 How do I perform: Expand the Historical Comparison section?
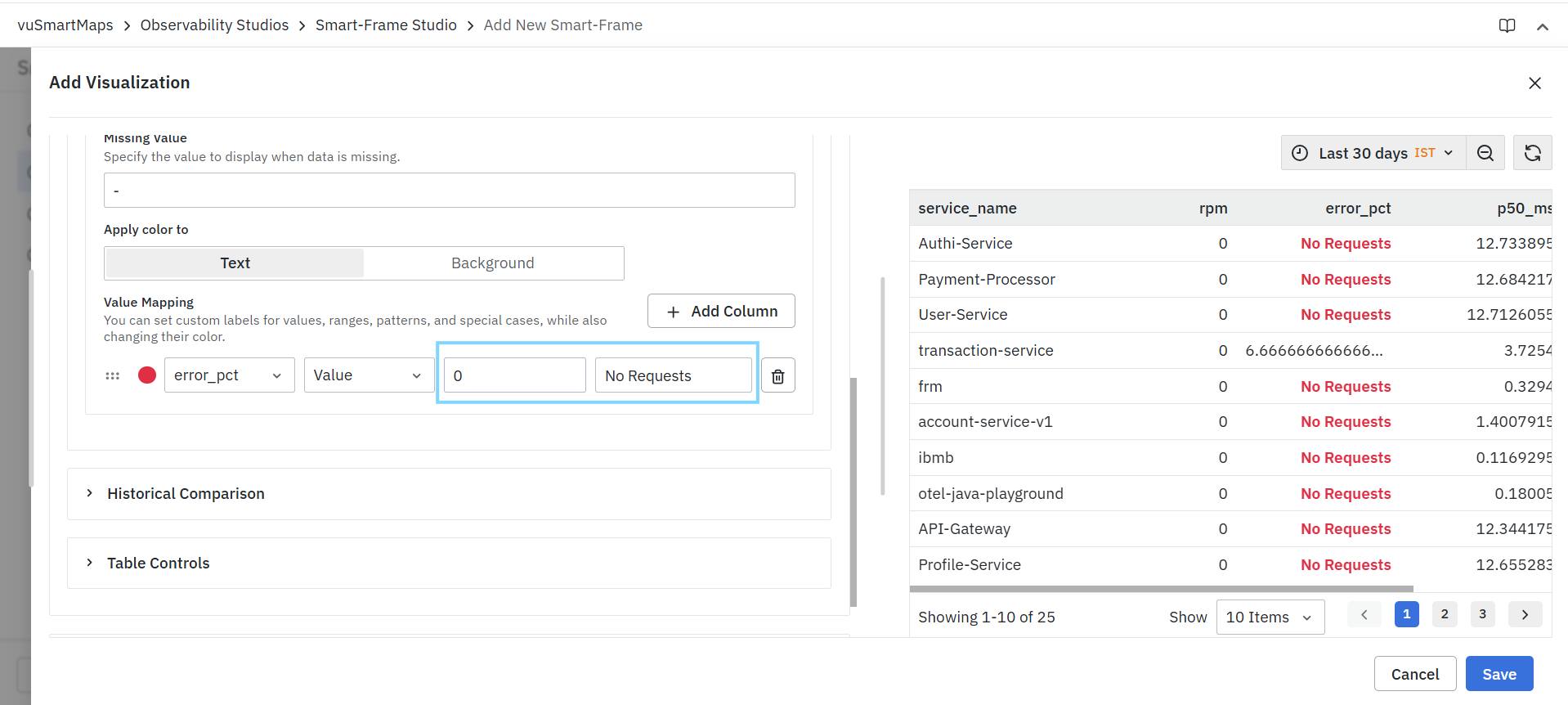pyautogui.click(x=449, y=494)
